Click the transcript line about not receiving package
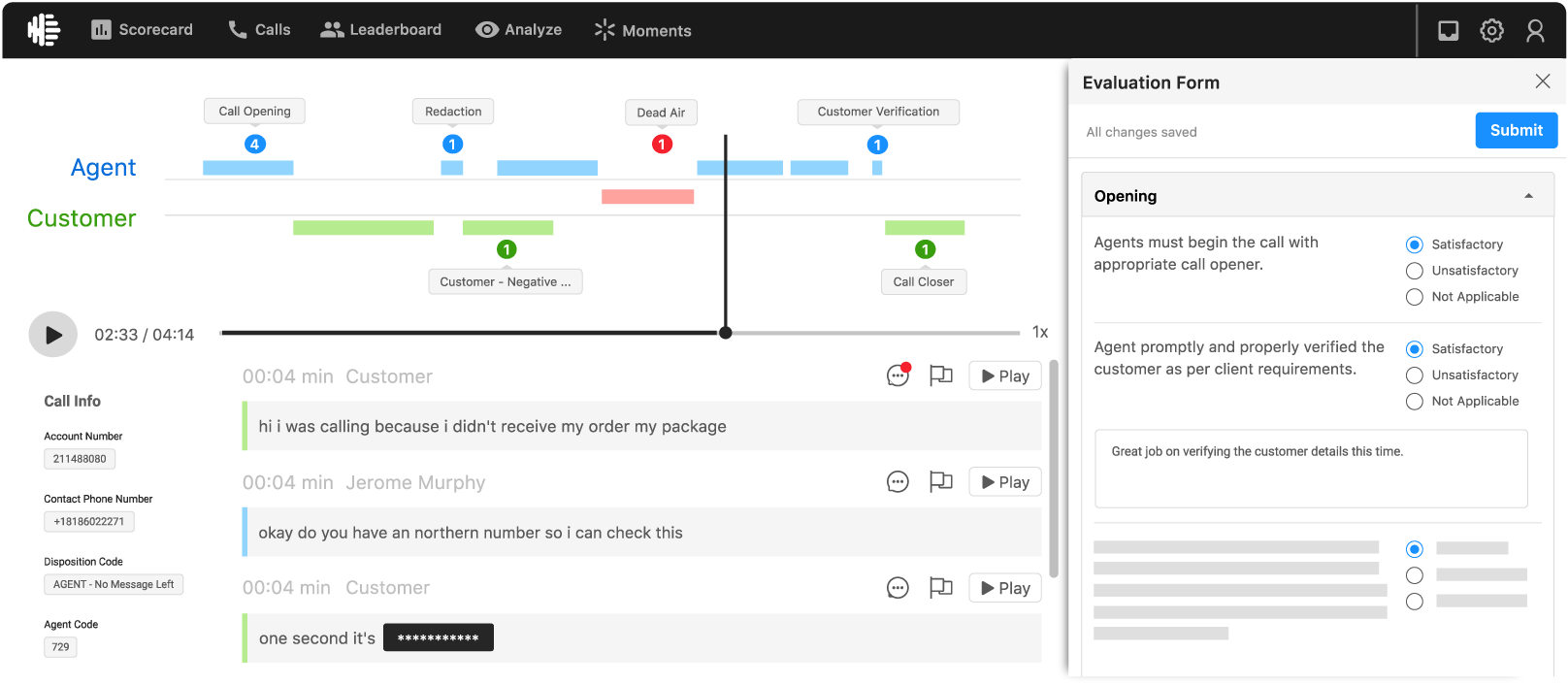Viewport: 1568px width, 685px height. [x=642, y=426]
